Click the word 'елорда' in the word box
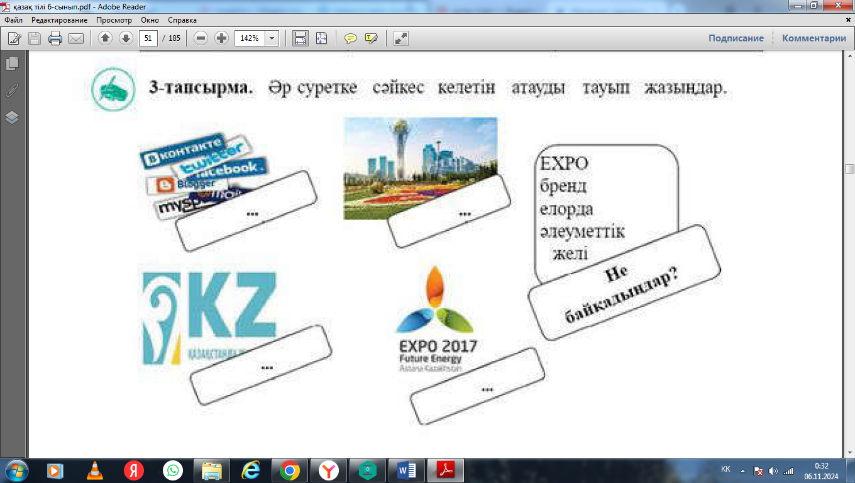Viewport: 855px width, 483px height. pyautogui.click(x=567, y=209)
